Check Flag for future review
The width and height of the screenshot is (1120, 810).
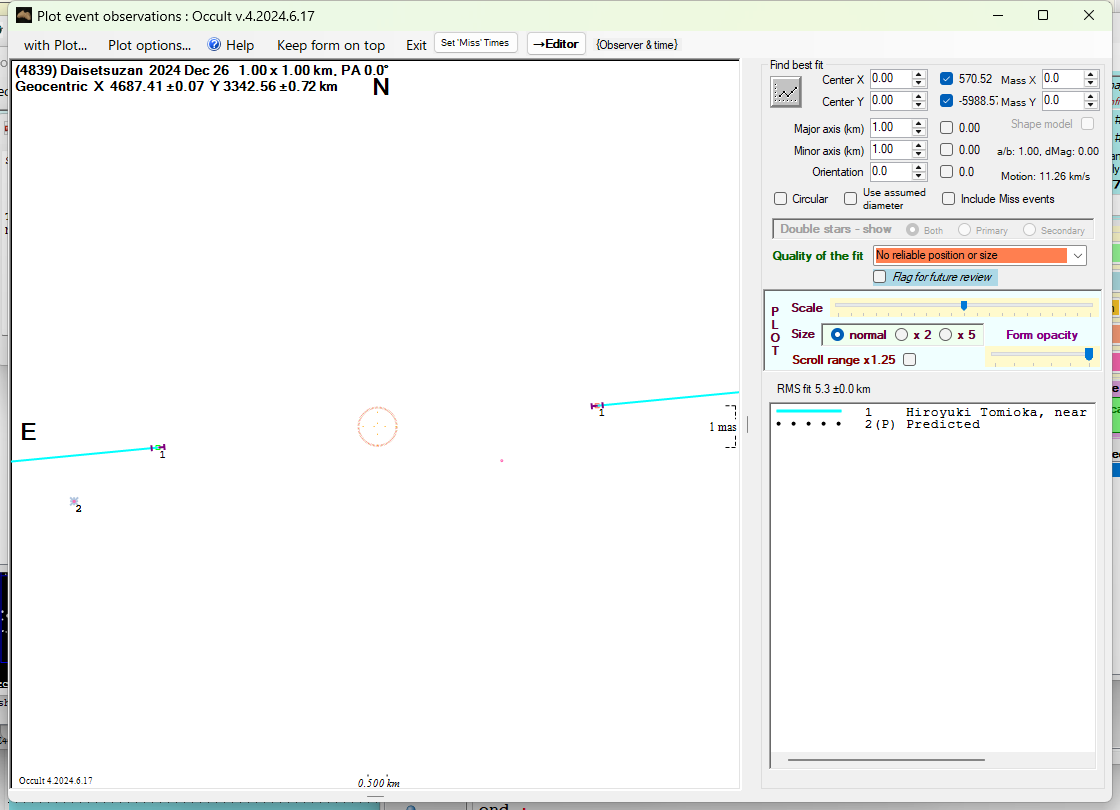click(x=880, y=277)
